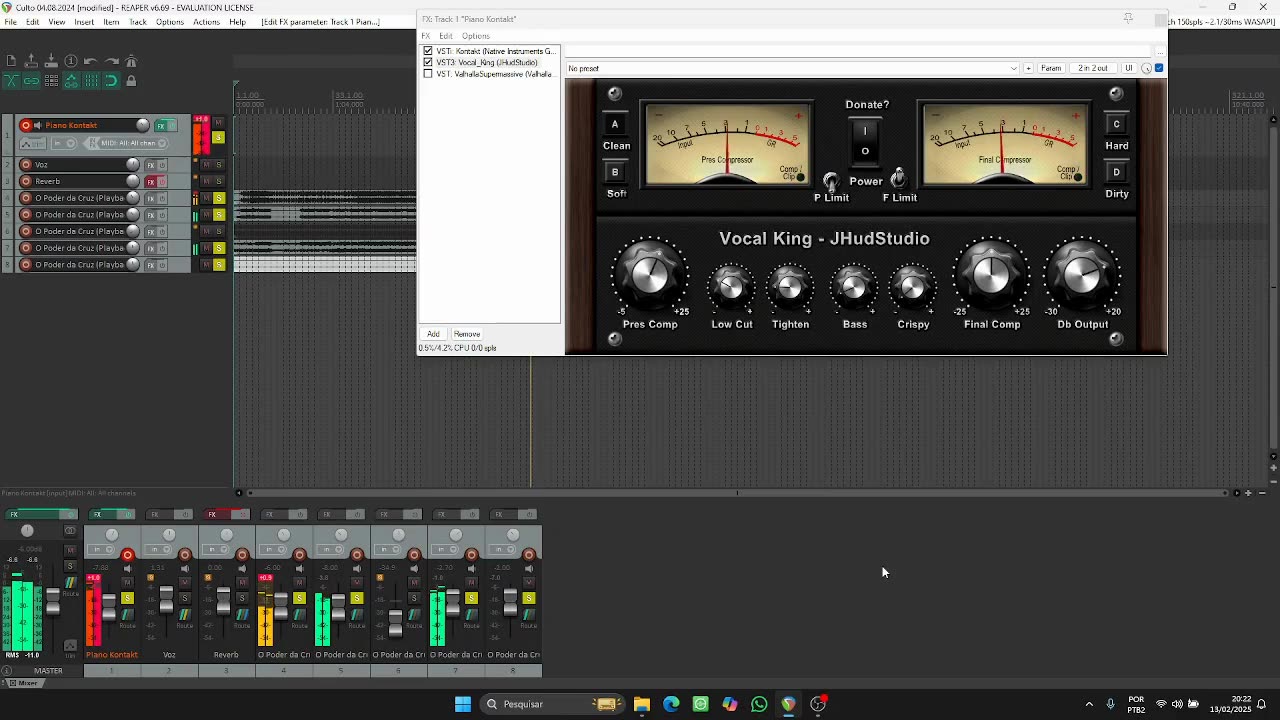This screenshot has height=720, width=1280.
Task: Select Mixer tab at bottom left
Action: [x=25, y=683]
